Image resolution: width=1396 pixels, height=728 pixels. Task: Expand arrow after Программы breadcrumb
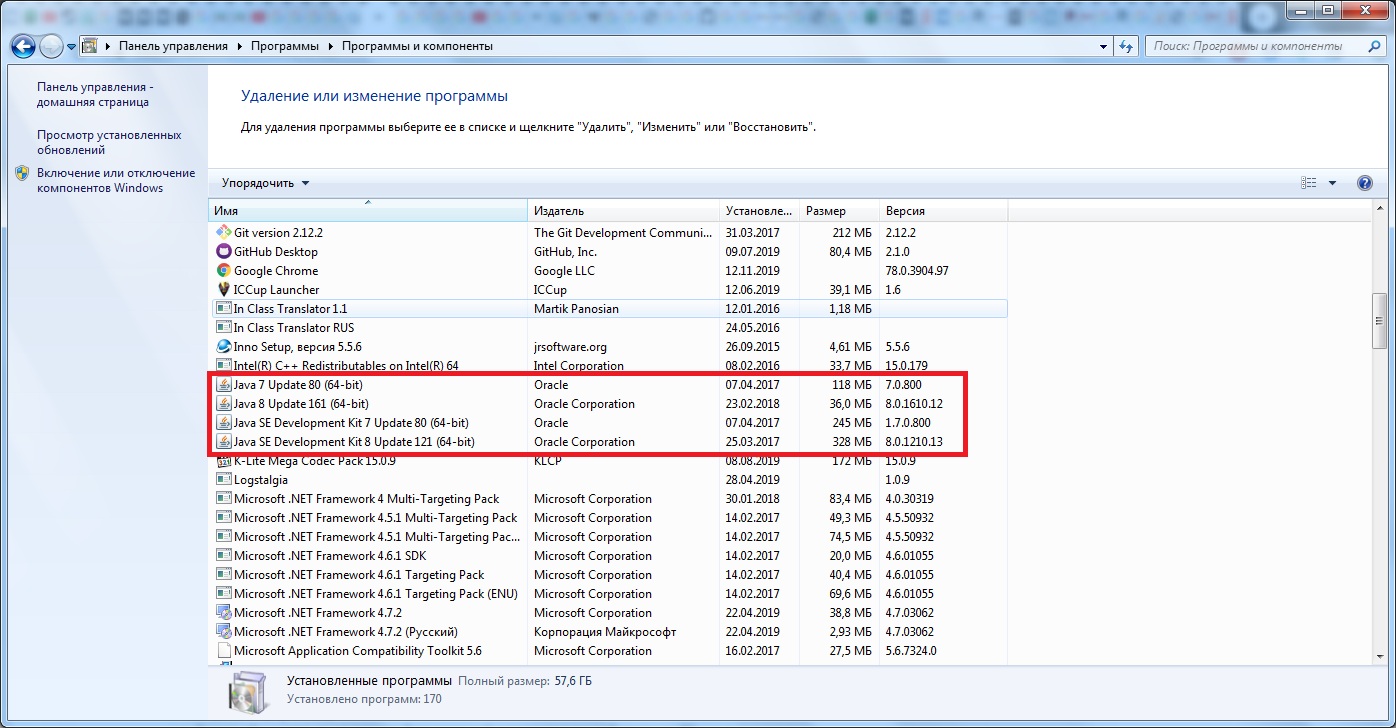click(x=329, y=46)
